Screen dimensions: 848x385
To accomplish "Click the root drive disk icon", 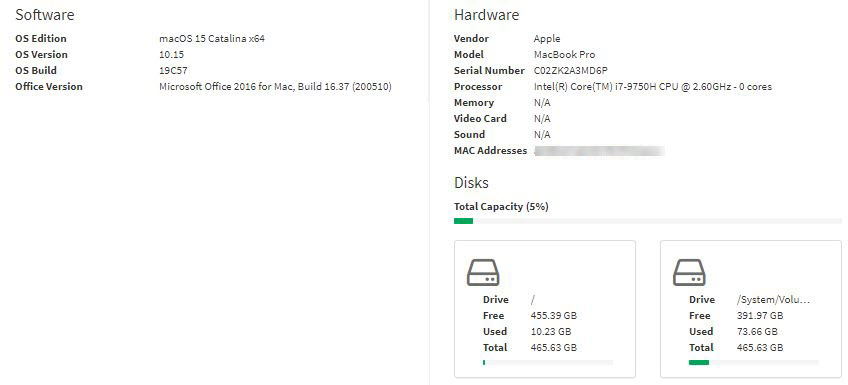I will pyautogui.click(x=483, y=273).
